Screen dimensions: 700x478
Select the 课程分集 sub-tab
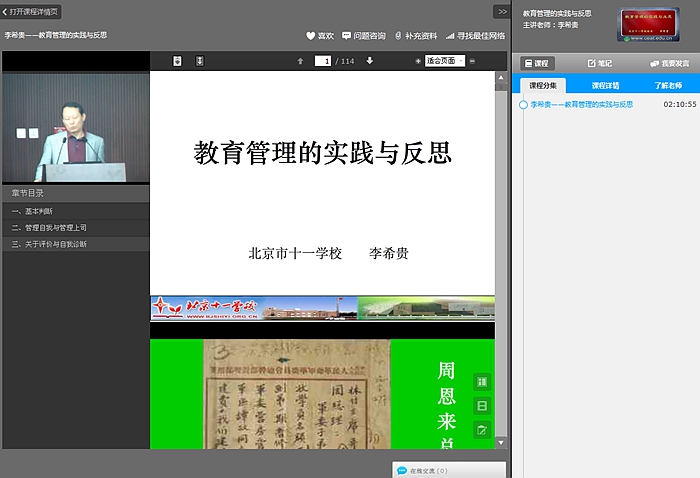coord(543,85)
